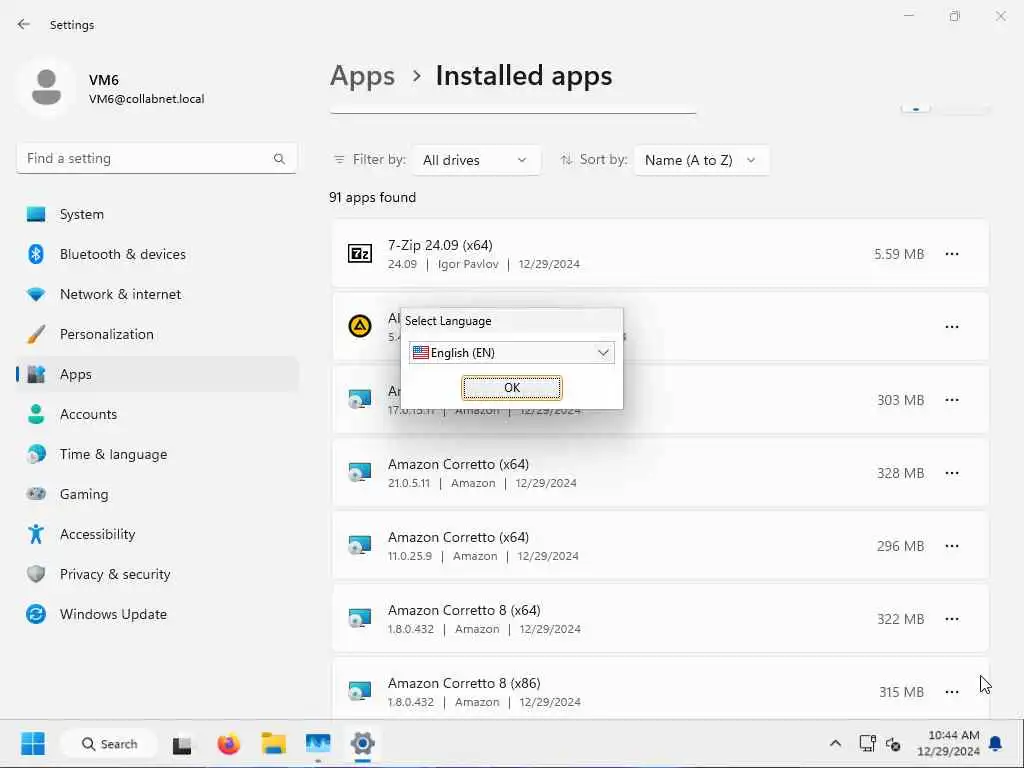Open Personalization category

pos(157,334)
